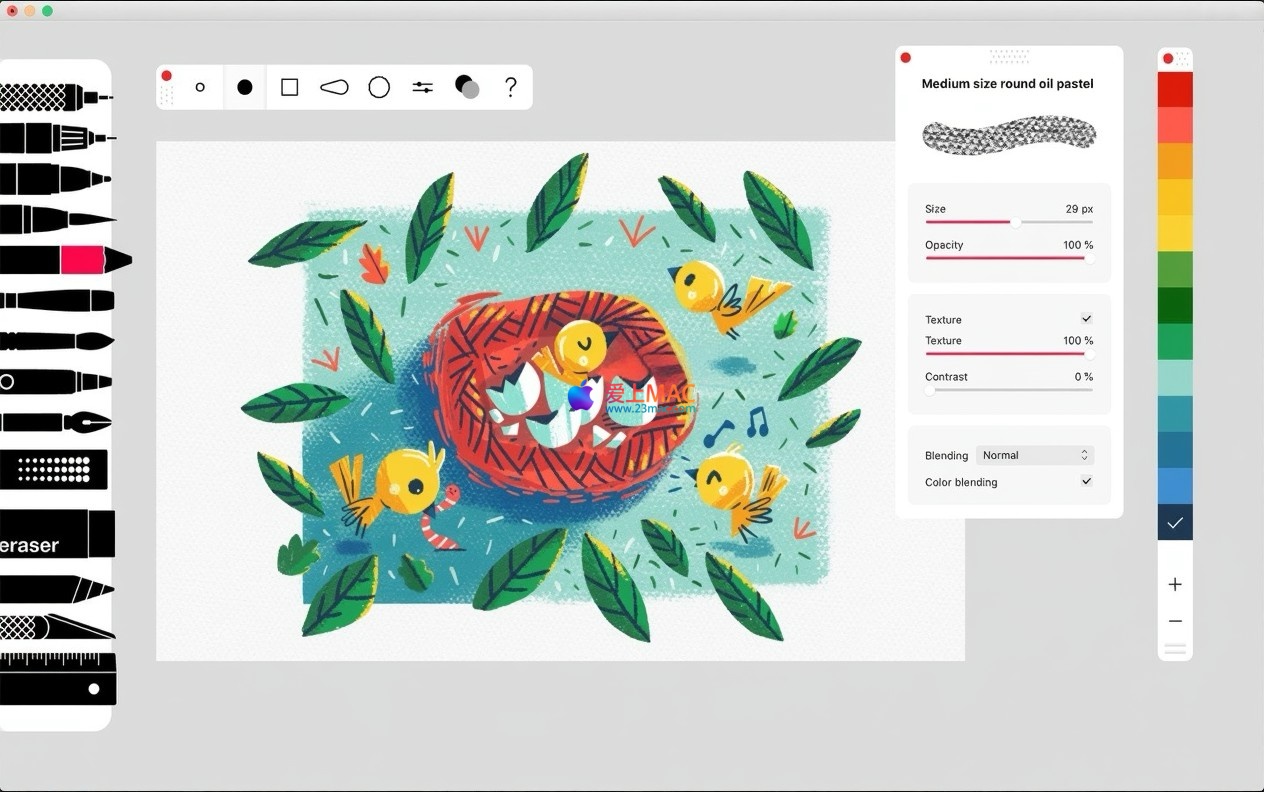
Task: Click the overlapping circles color icon
Action: click(467, 88)
